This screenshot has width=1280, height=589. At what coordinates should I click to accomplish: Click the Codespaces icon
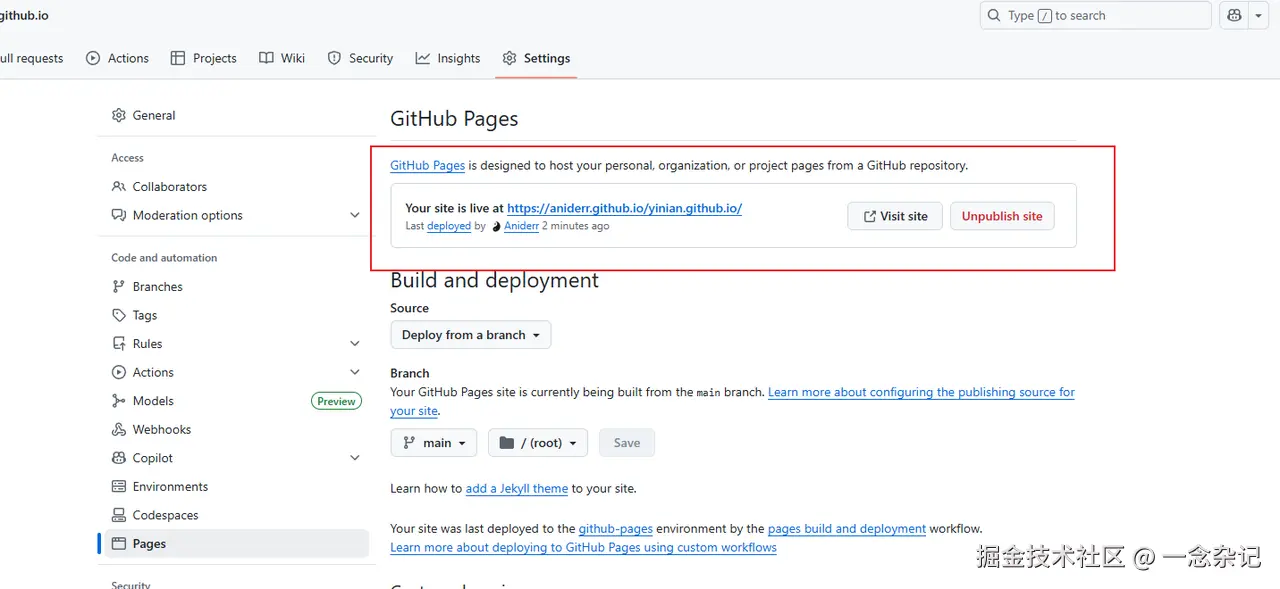[x=119, y=515]
